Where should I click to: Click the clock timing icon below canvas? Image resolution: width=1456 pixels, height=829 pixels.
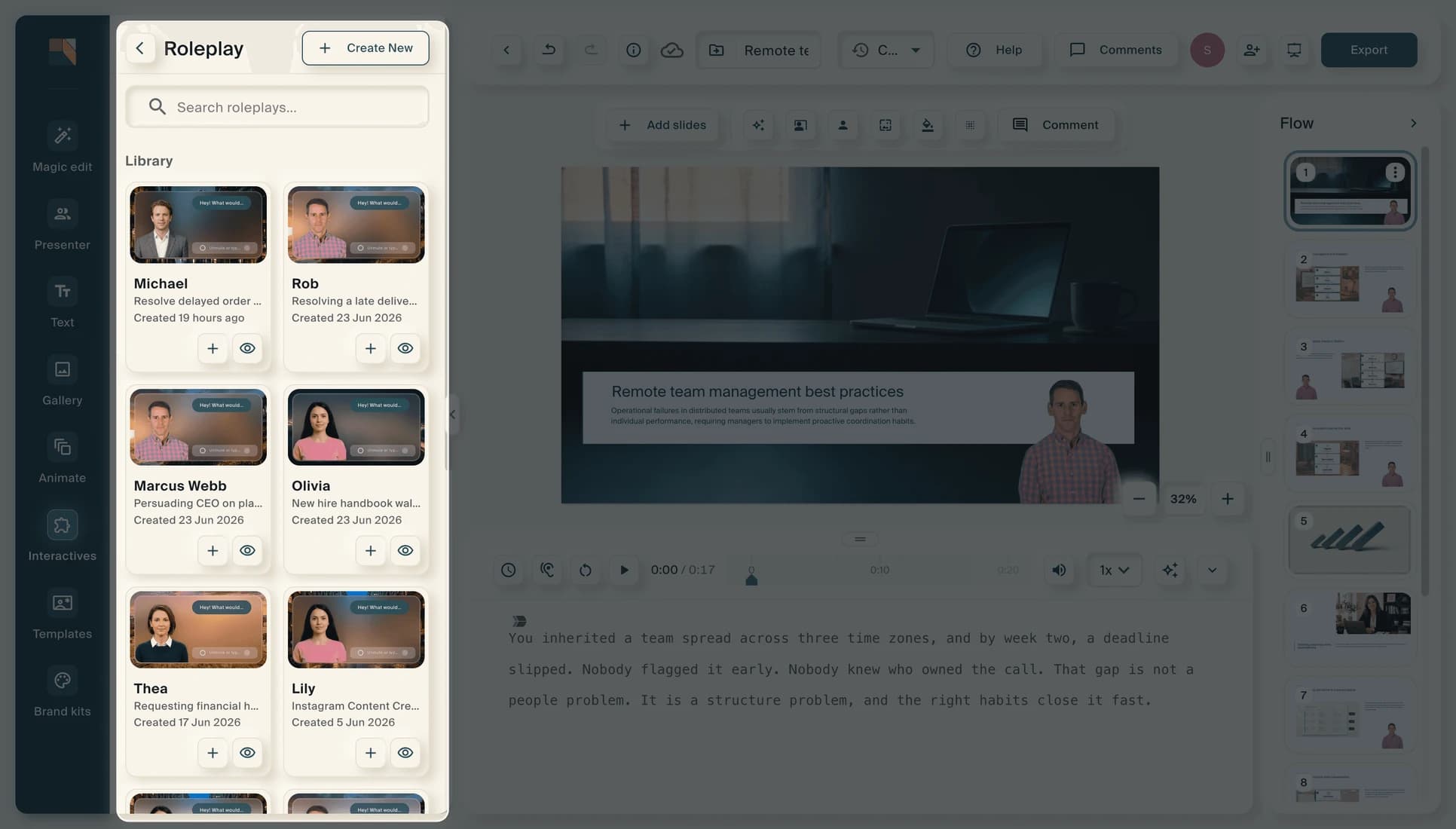click(509, 570)
